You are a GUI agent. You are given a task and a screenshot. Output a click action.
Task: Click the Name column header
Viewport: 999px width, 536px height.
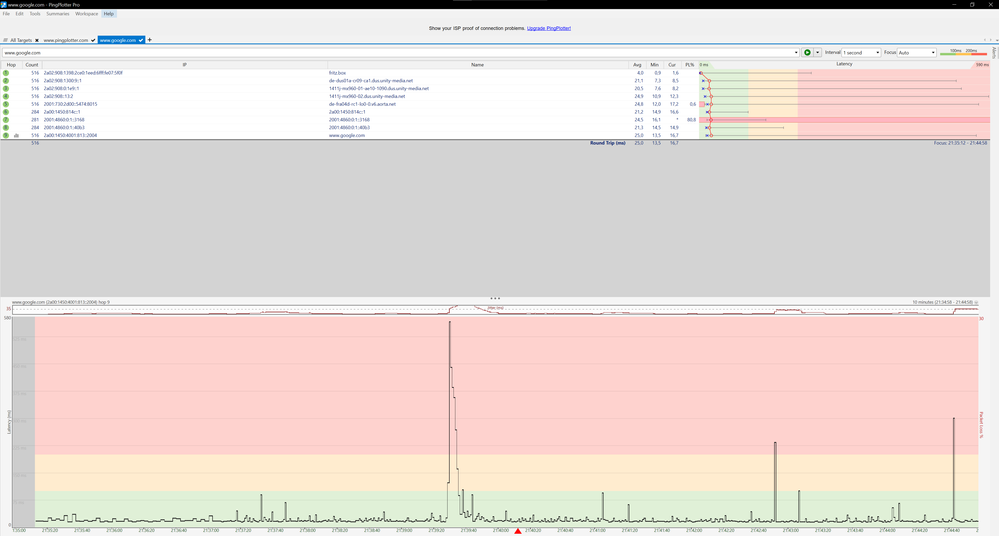coord(478,65)
